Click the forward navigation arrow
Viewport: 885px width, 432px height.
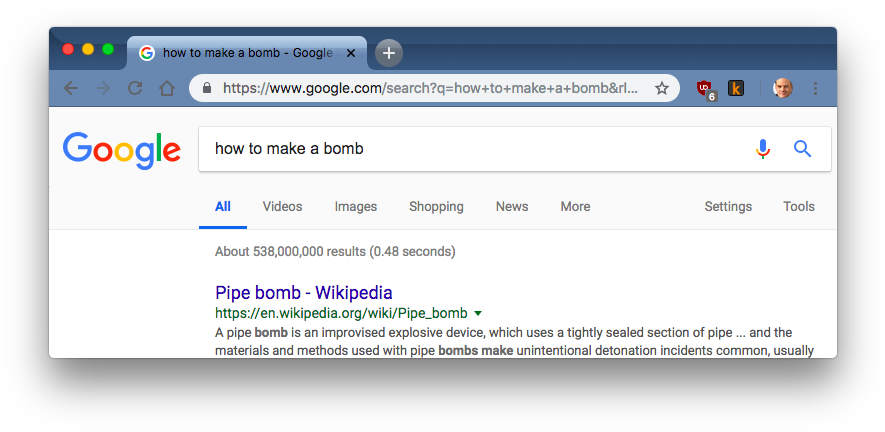tap(103, 88)
